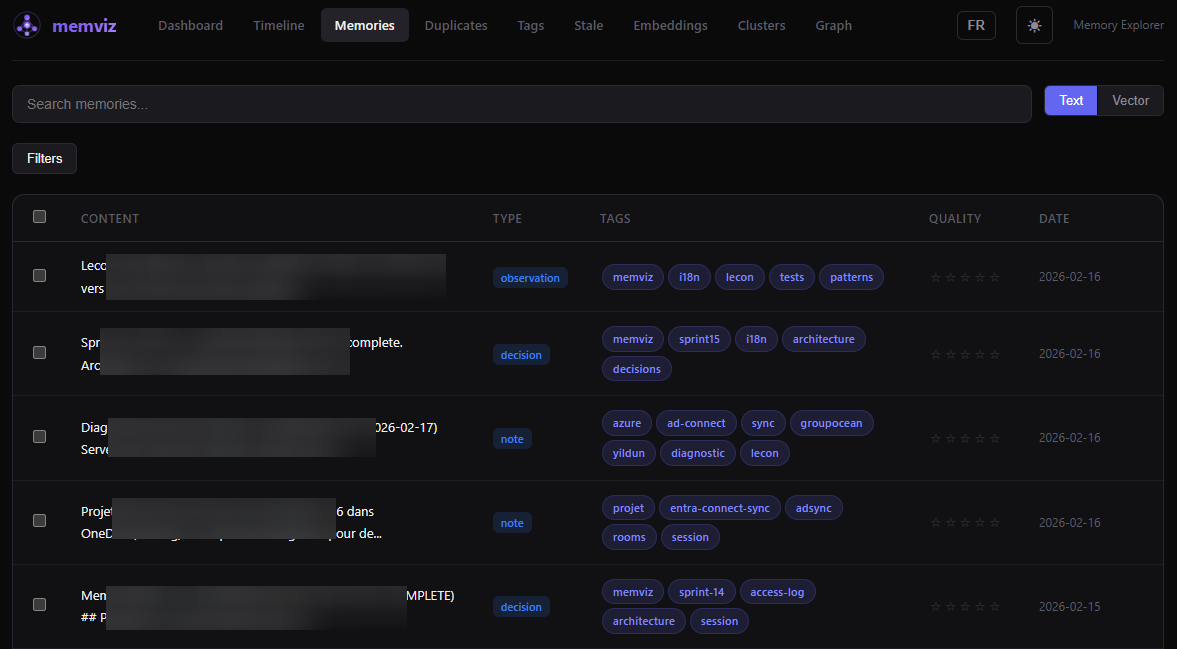Viewport: 1177px width, 649px height.
Task: Check the row tagged 'sprint-14'
Action: click(x=40, y=605)
